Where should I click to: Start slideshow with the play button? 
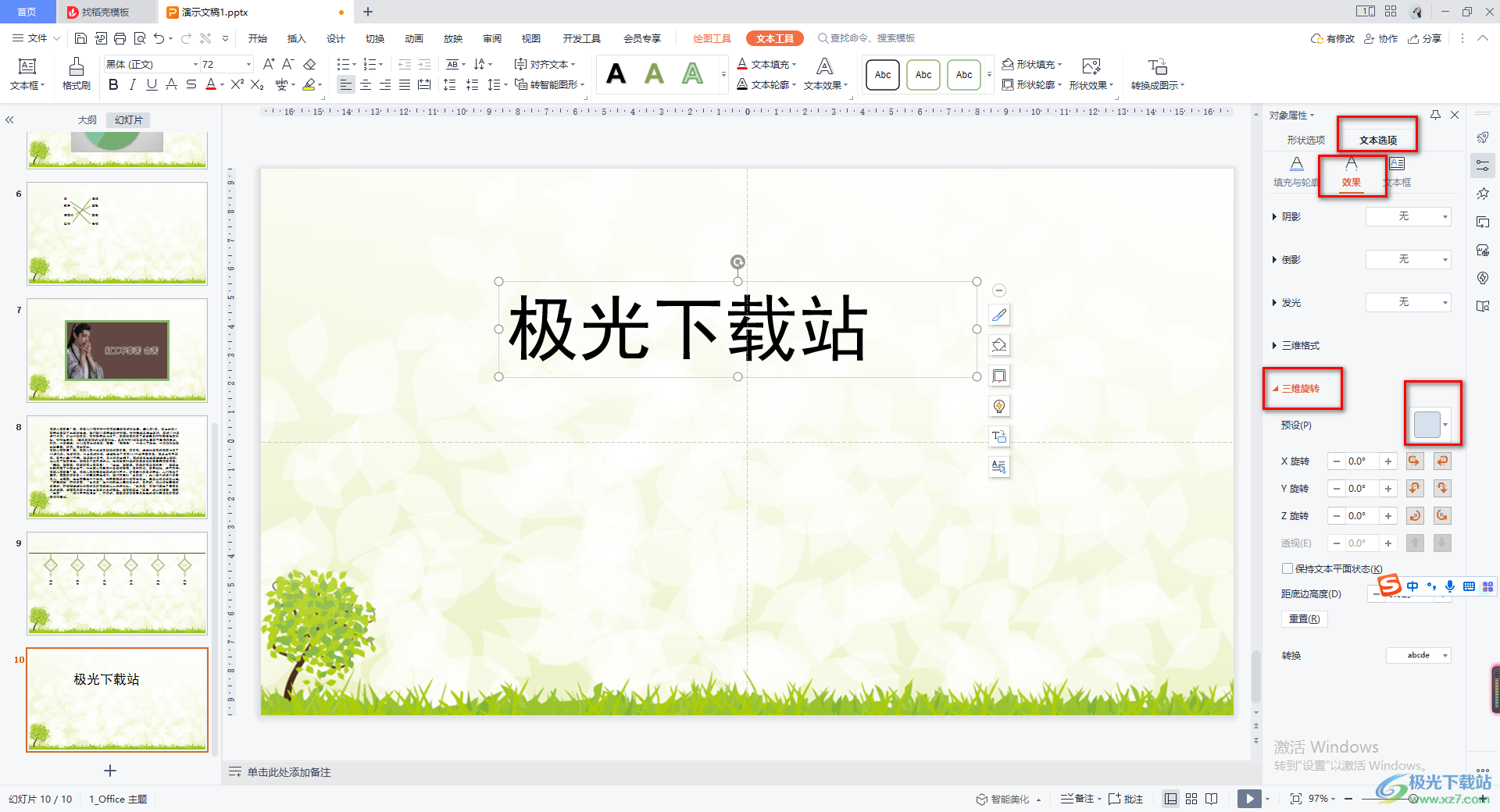tap(1249, 799)
